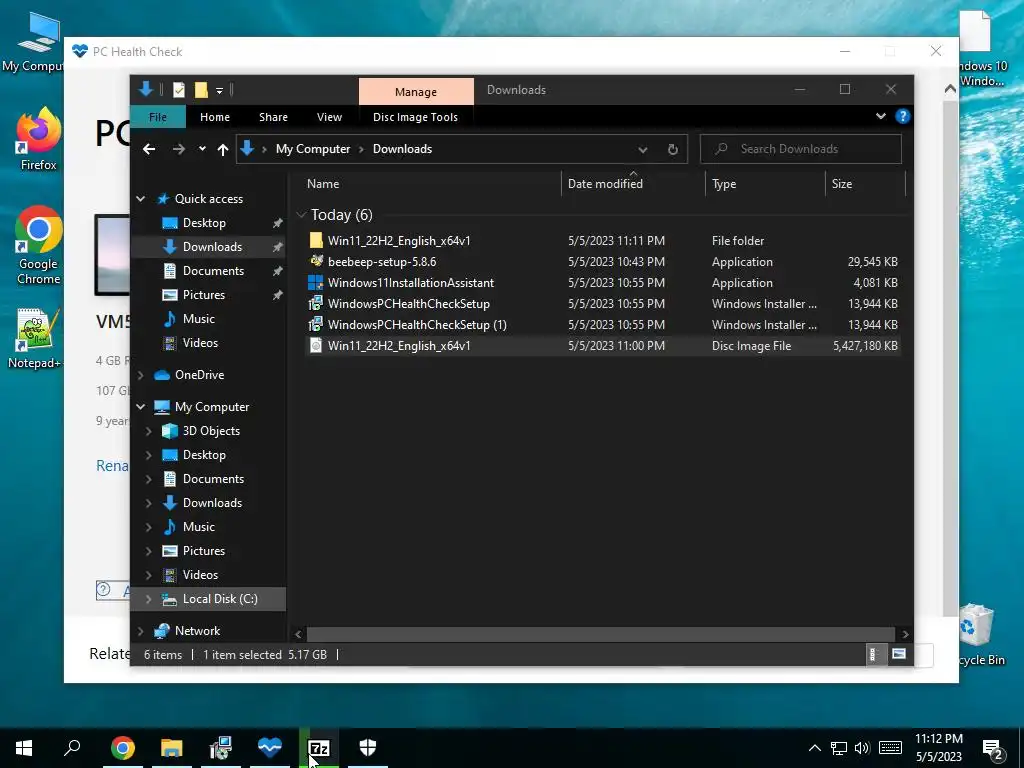Select Network in navigation pane

pyautogui.click(x=197, y=631)
